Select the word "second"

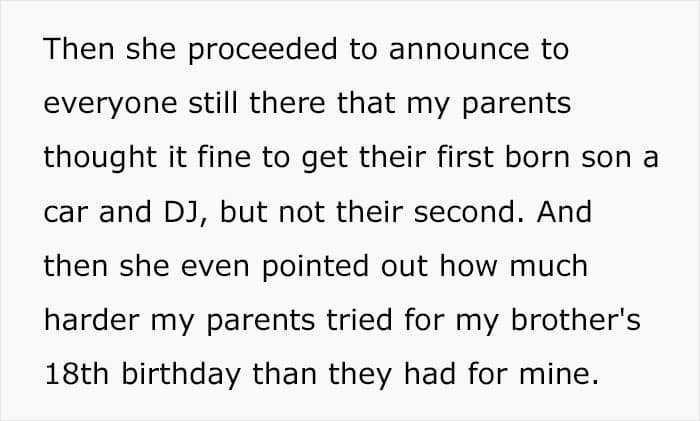[x=464, y=212]
